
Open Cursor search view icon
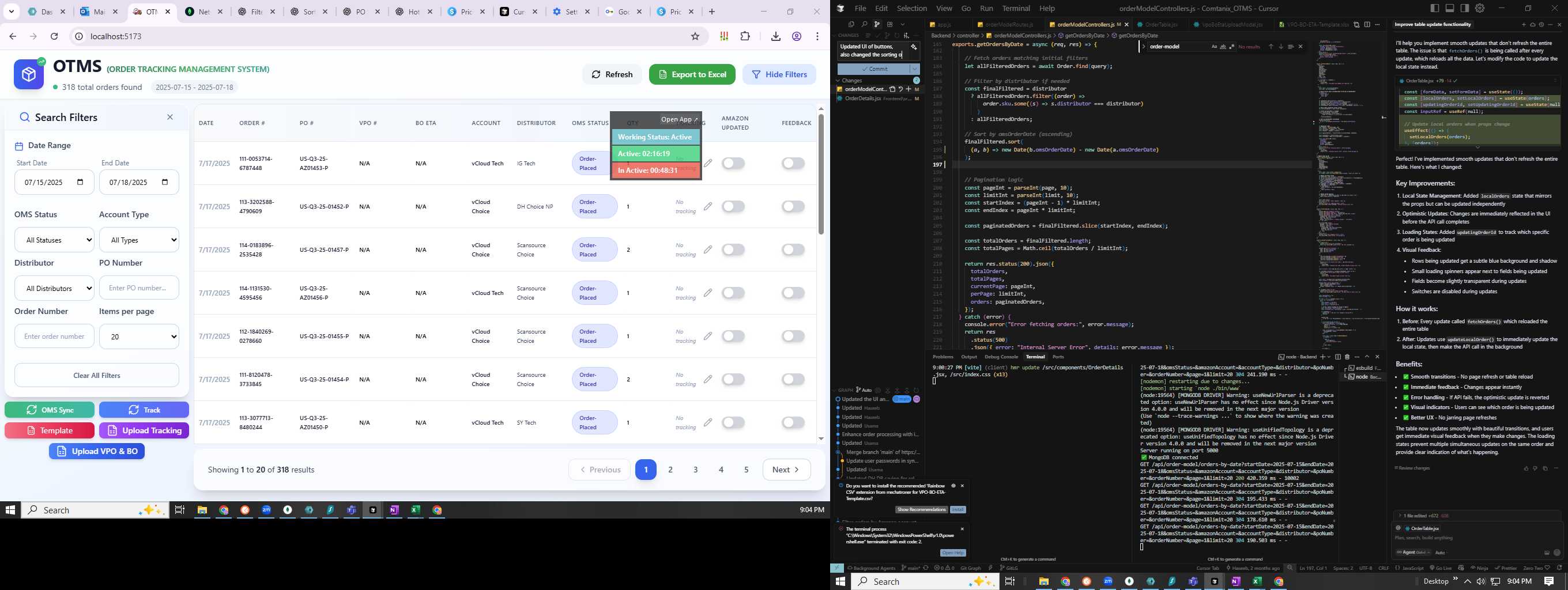pos(864,24)
